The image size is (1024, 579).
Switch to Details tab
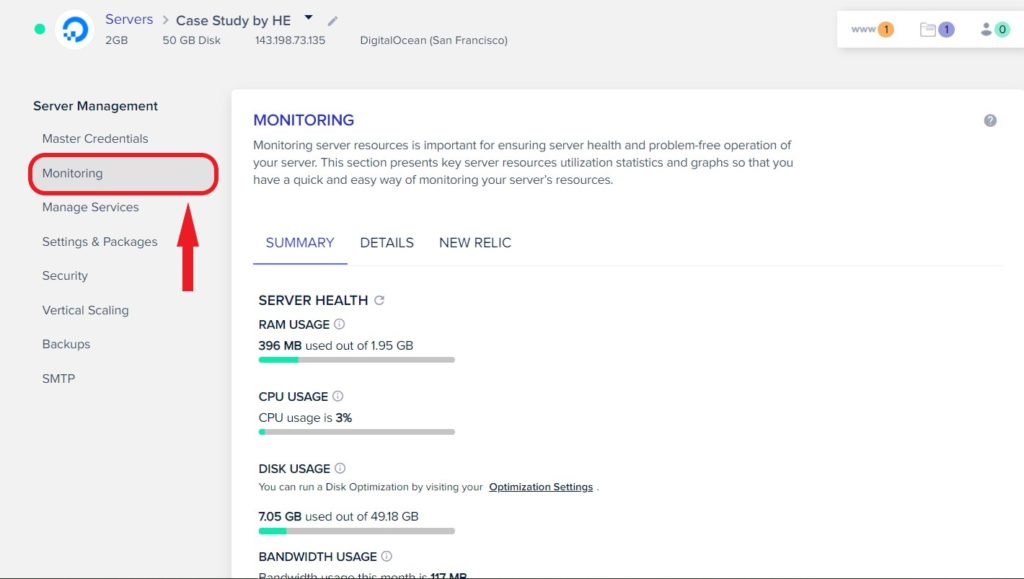tap(387, 243)
